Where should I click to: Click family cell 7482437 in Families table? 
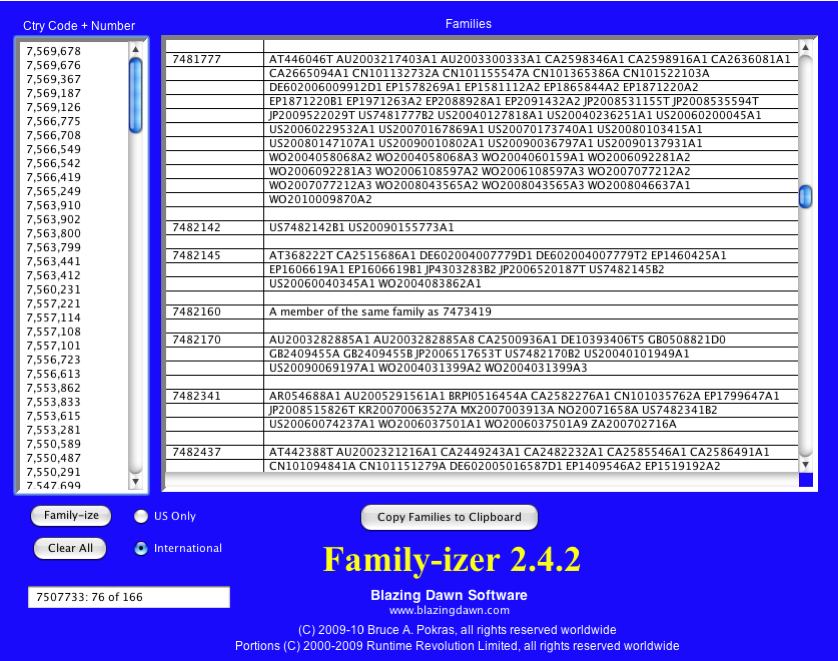click(x=215, y=452)
